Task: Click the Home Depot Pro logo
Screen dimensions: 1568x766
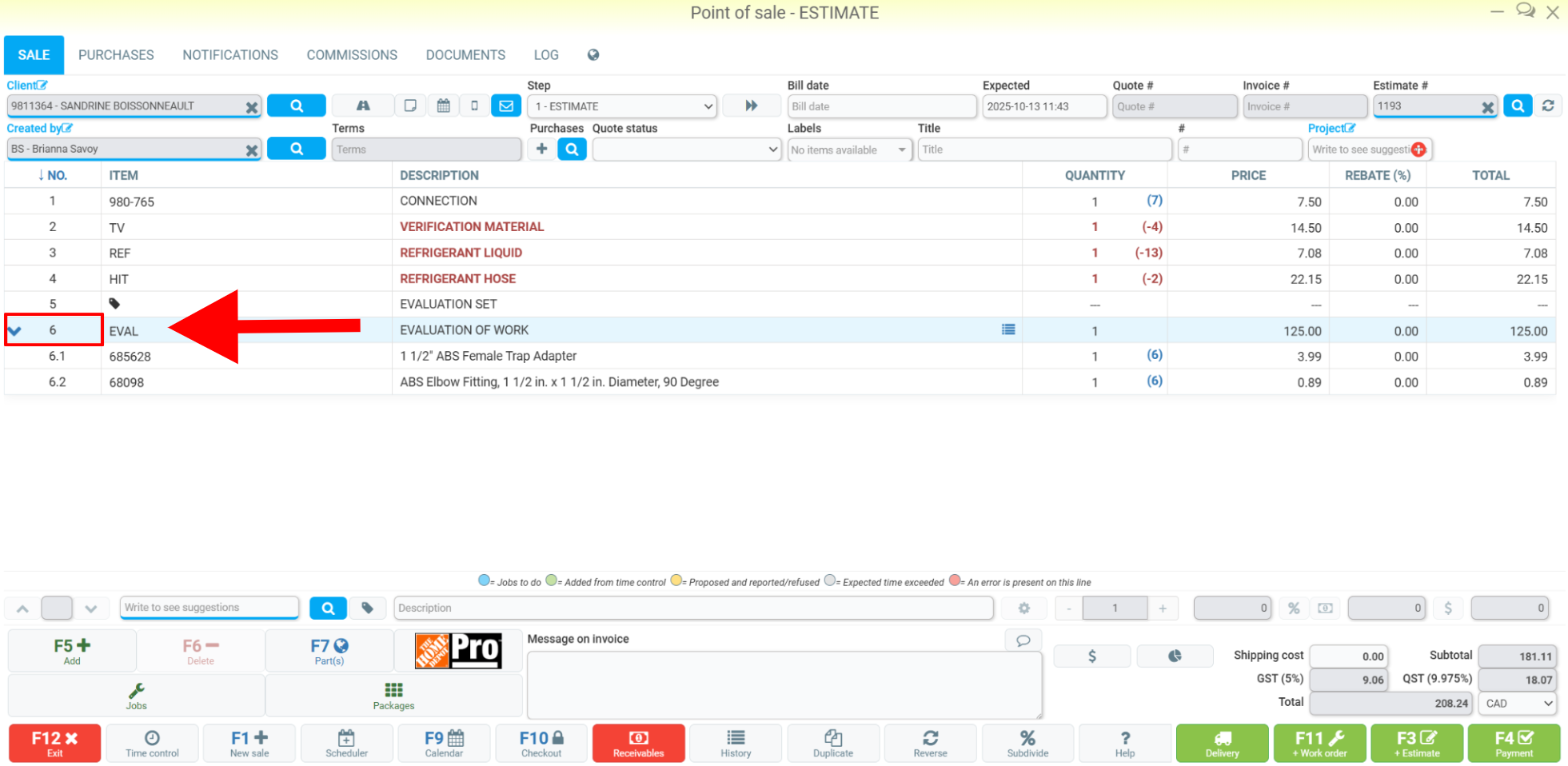Action: (x=458, y=650)
